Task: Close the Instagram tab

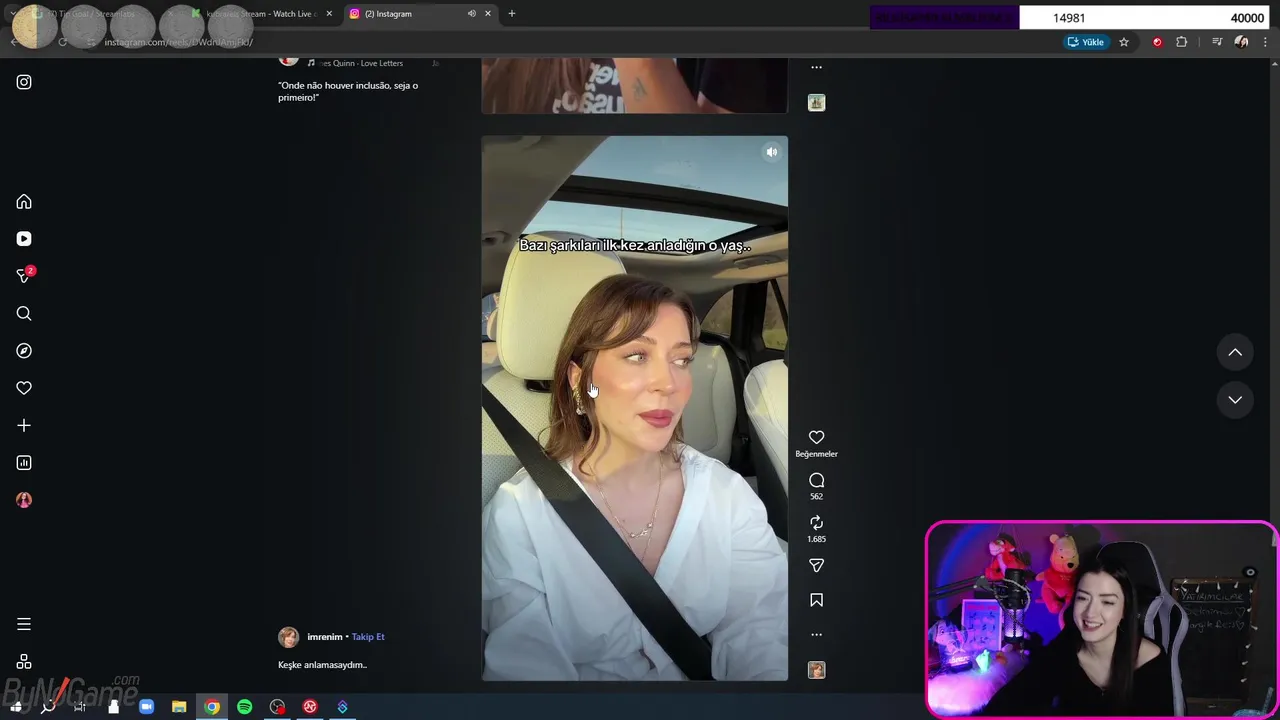Action: (488, 14)
